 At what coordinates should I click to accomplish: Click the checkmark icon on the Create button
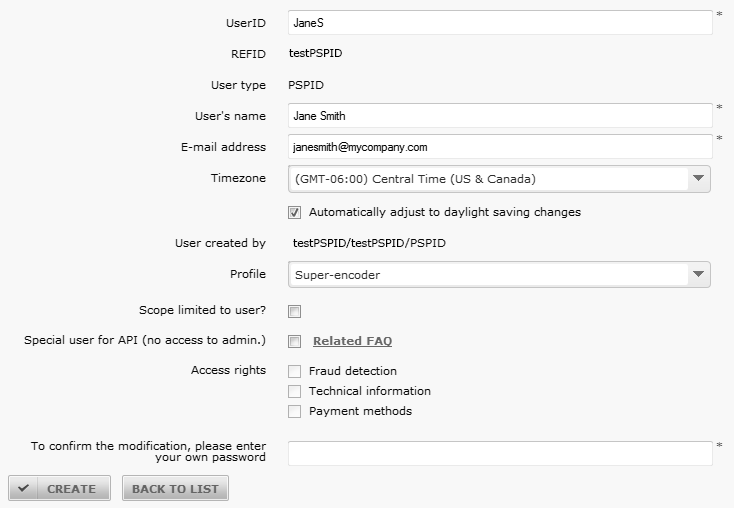23,488
